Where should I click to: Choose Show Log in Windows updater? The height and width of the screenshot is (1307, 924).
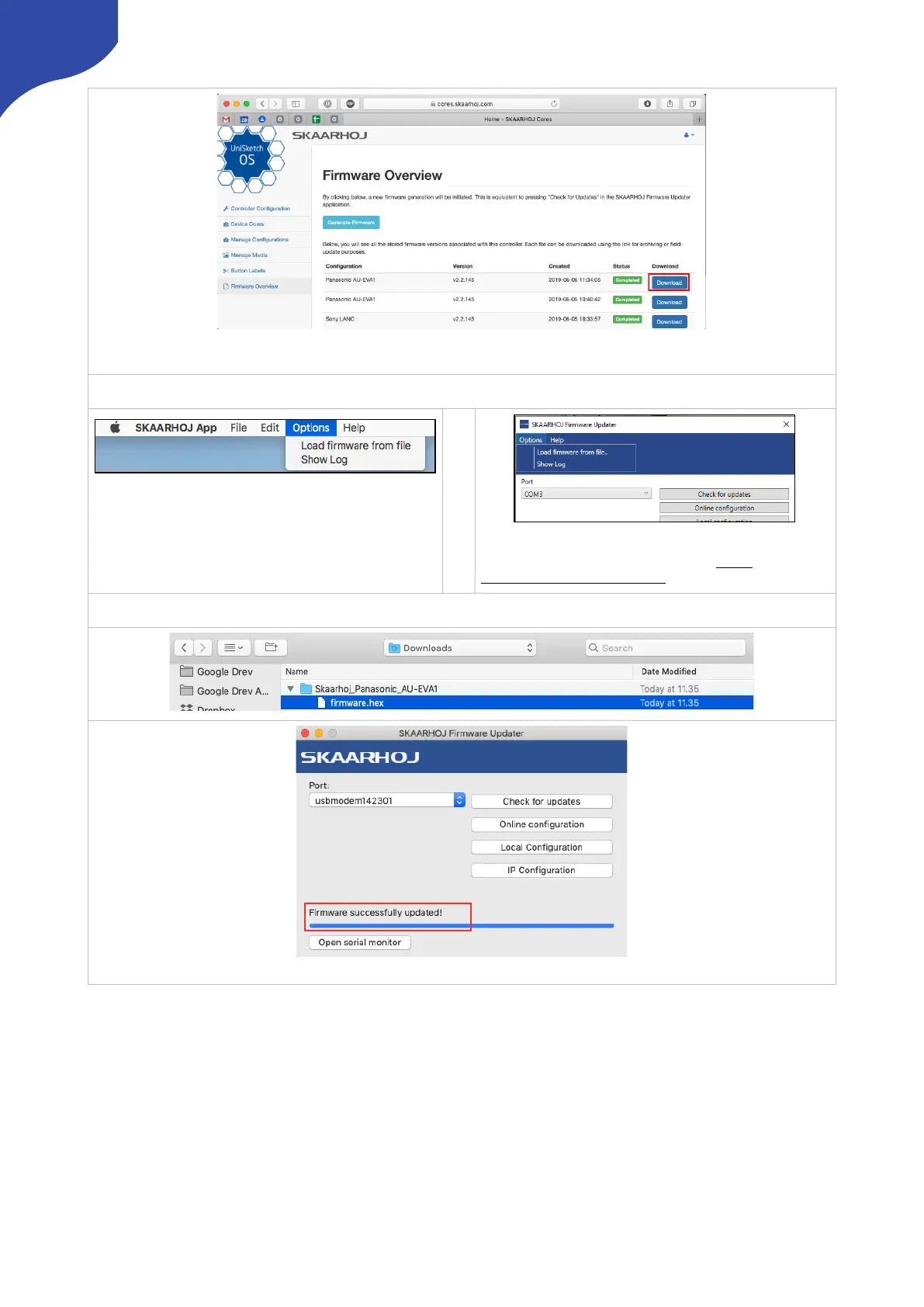click(x=551, y=464)
